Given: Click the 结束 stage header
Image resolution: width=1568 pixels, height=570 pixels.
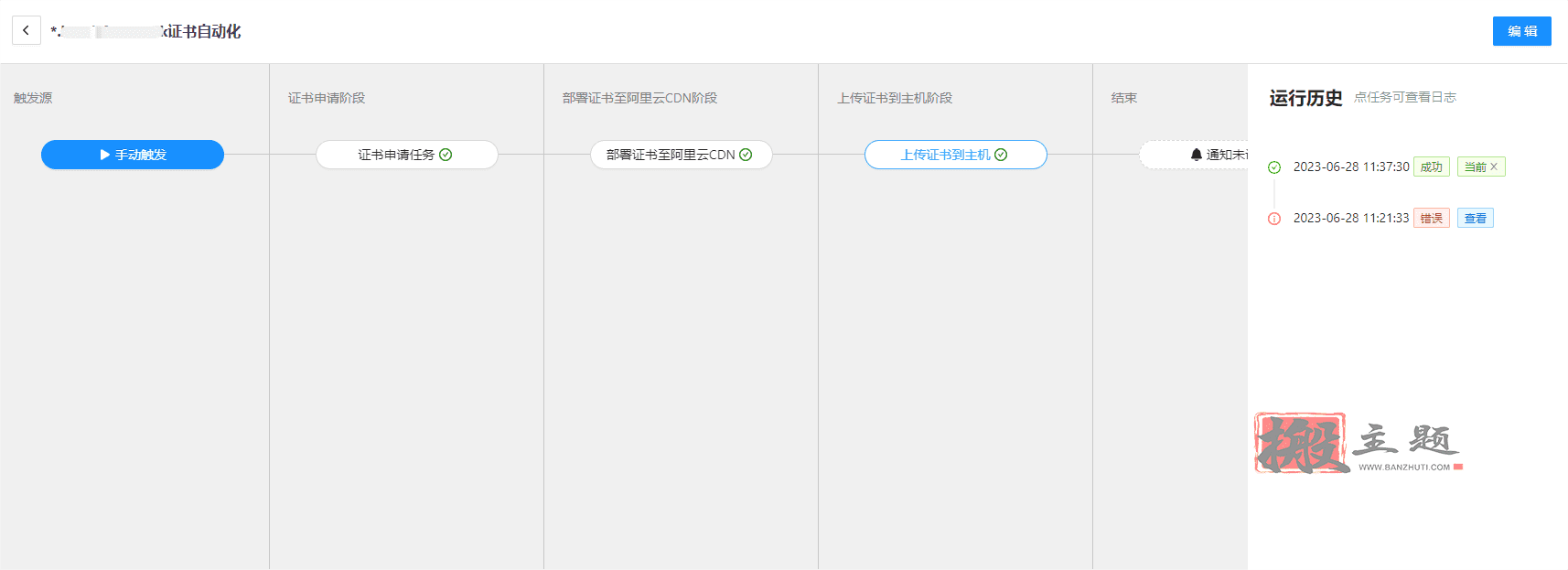Looking at the screenshot, I should point(1124,98).
